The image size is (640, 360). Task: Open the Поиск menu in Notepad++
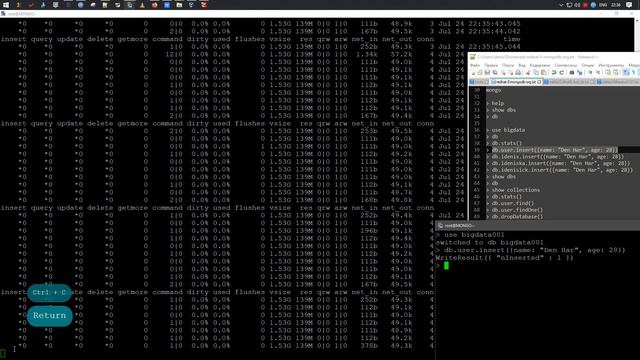click(508, 65)
